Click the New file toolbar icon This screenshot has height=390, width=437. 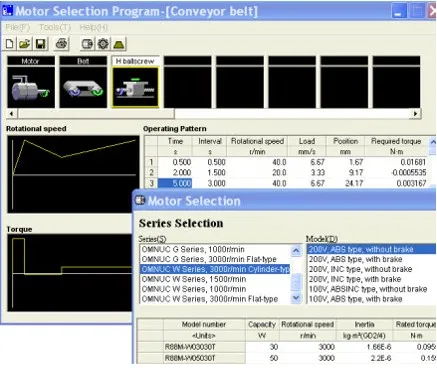(10, 44)
